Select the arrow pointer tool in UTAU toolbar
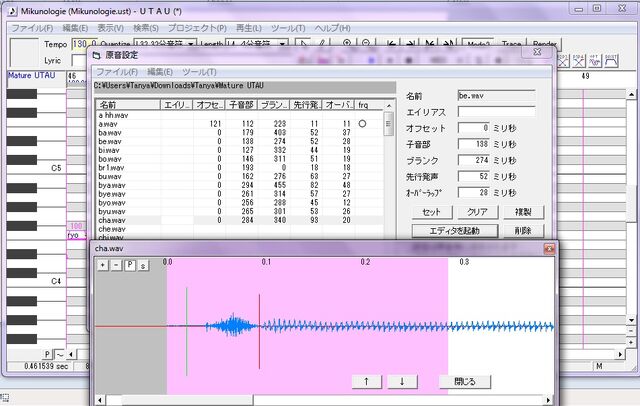 pyautogui.click(x=302, y=43)
